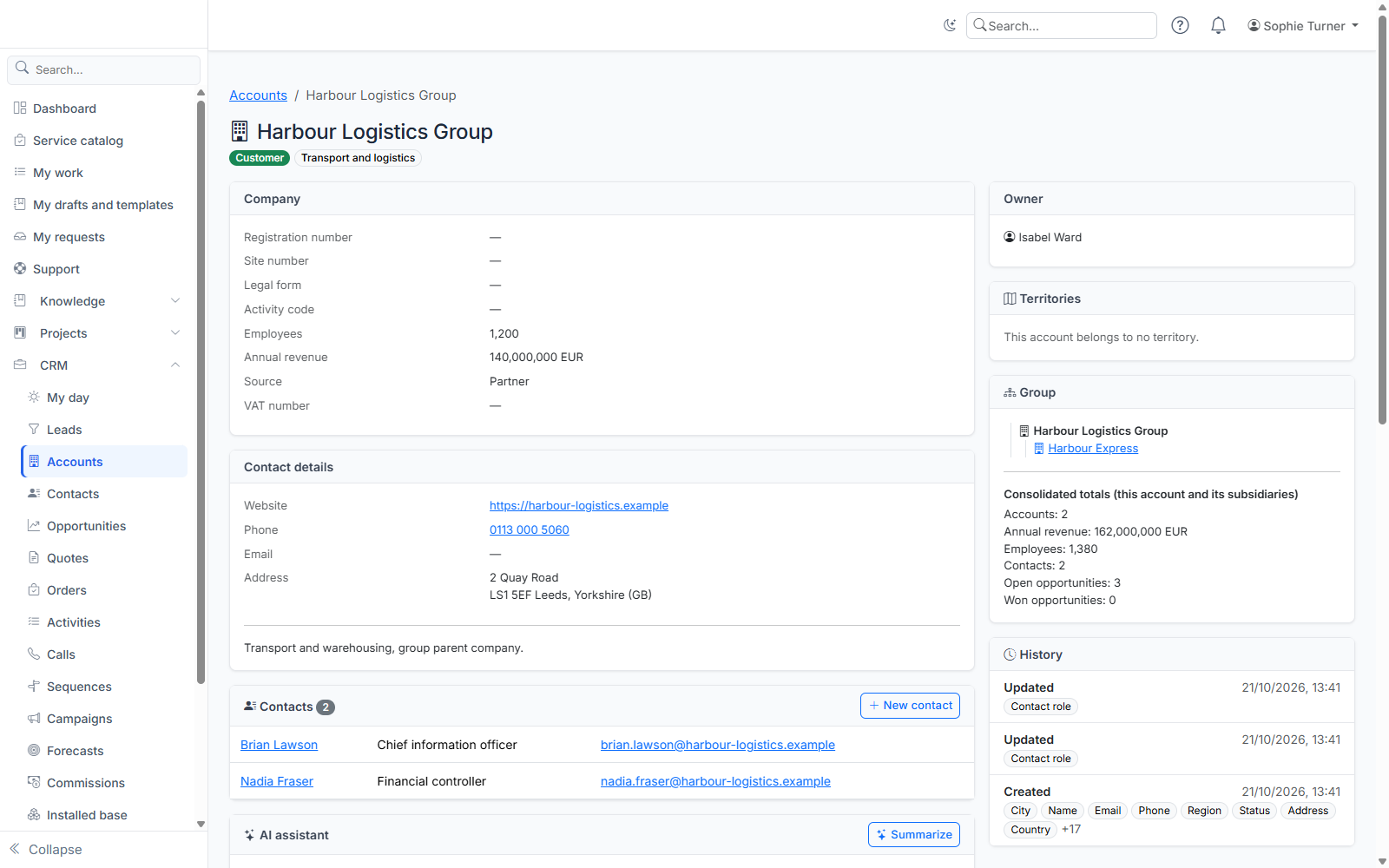1389x868 pixels.
Task: Open Sequences signpost icon
Action: (x=34, y=687)
